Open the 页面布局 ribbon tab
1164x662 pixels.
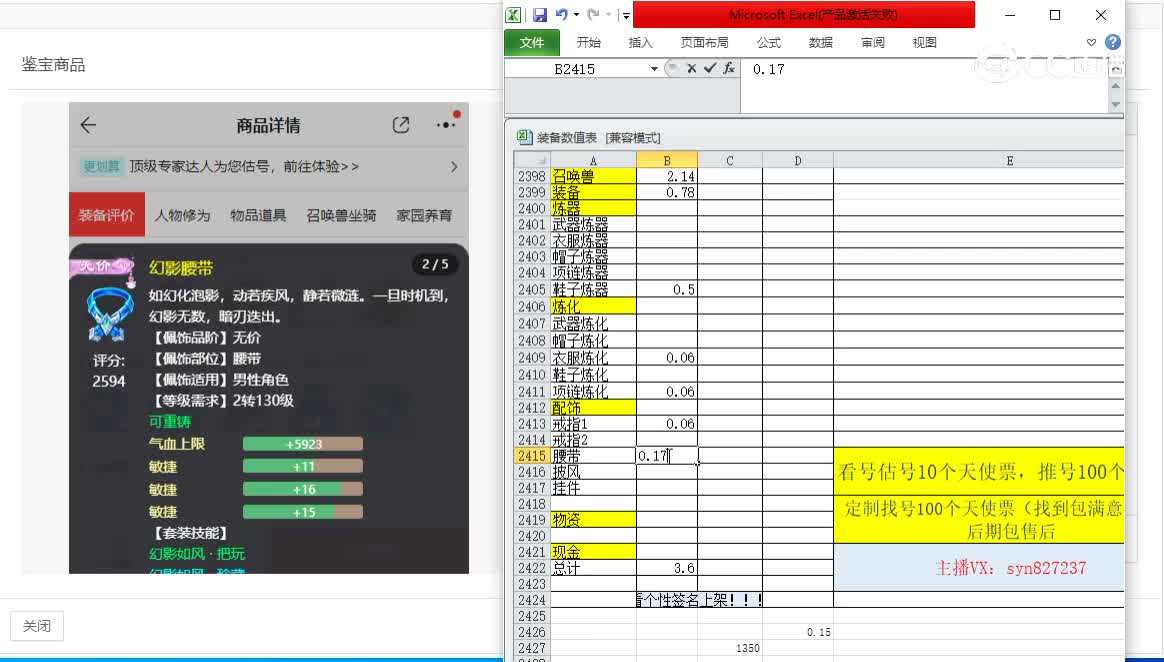(704, 43)
